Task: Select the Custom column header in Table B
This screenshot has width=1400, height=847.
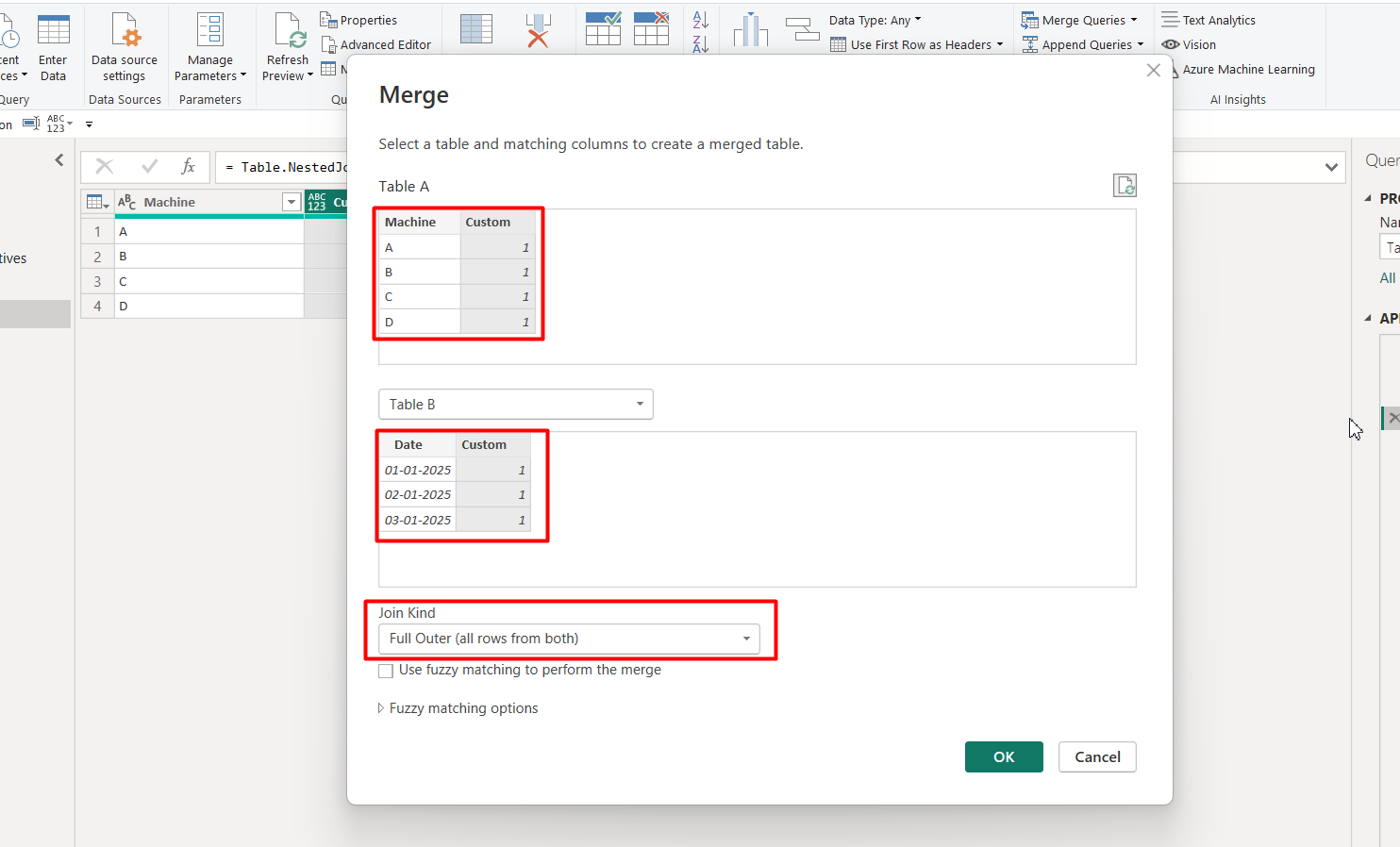Action: click(493, 445)
